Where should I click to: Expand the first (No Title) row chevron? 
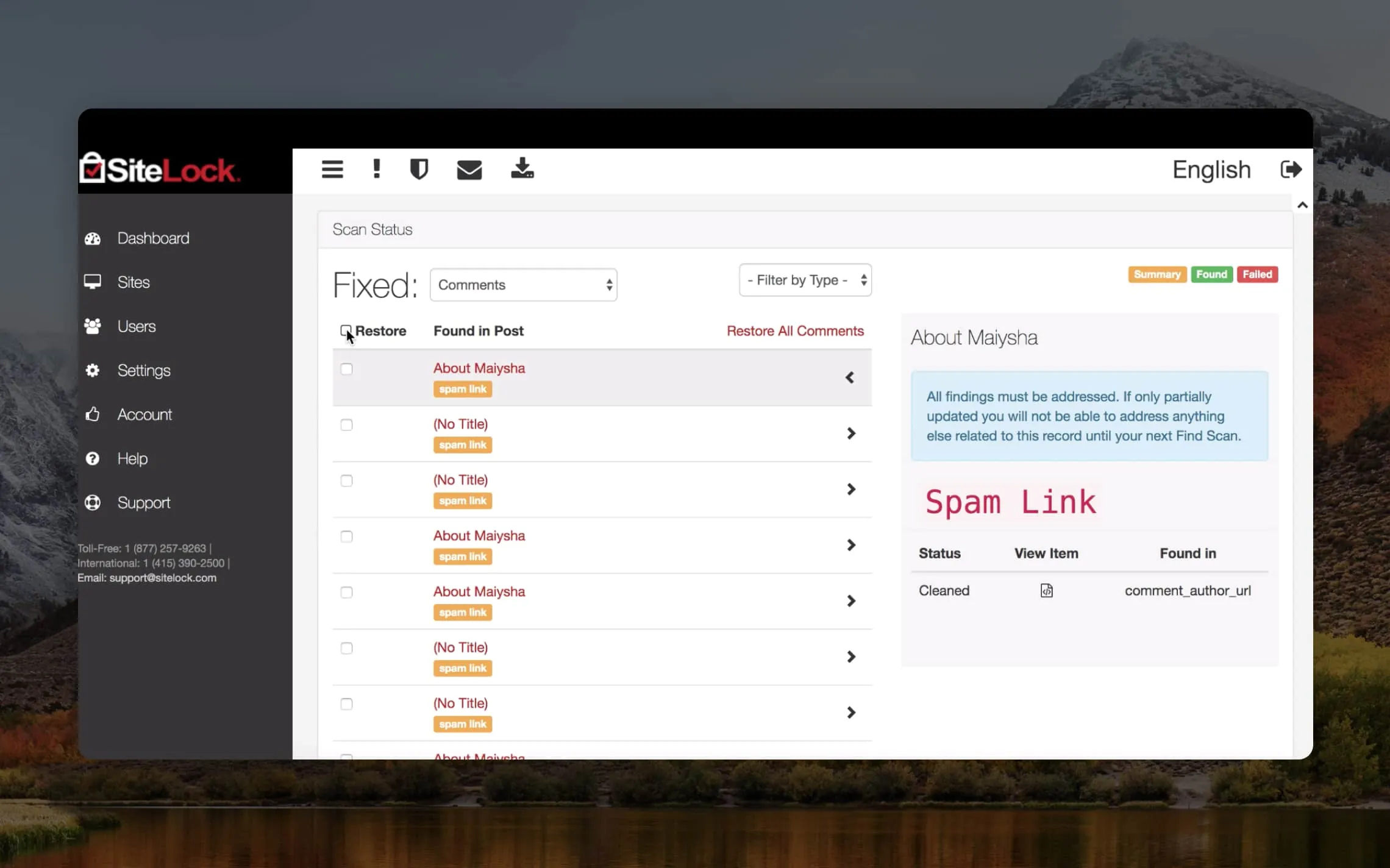click(x=851, y=433)
